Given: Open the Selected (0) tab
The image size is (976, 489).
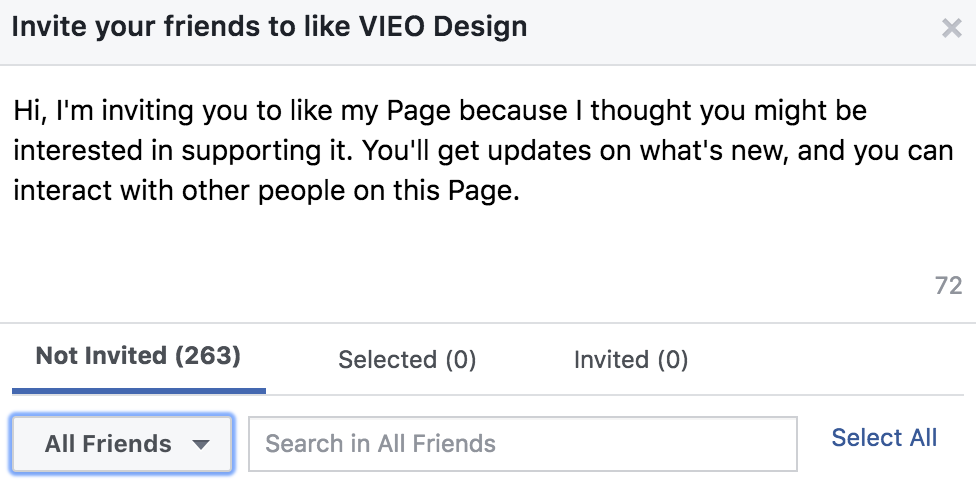Looking at the screenshot, I should click(x=406, y=360).
